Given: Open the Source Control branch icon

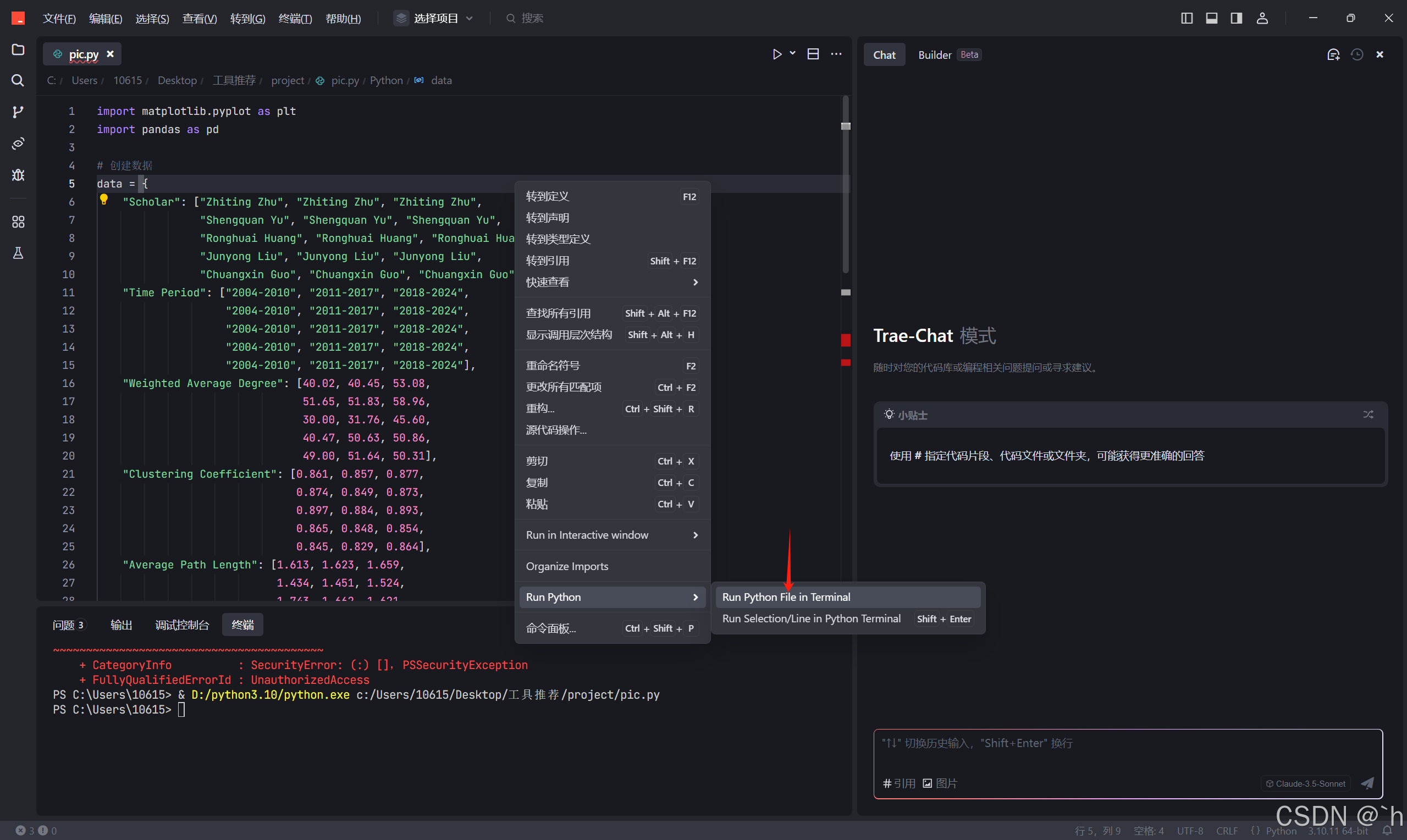Looking at the screenshot, I should point(18,112).
